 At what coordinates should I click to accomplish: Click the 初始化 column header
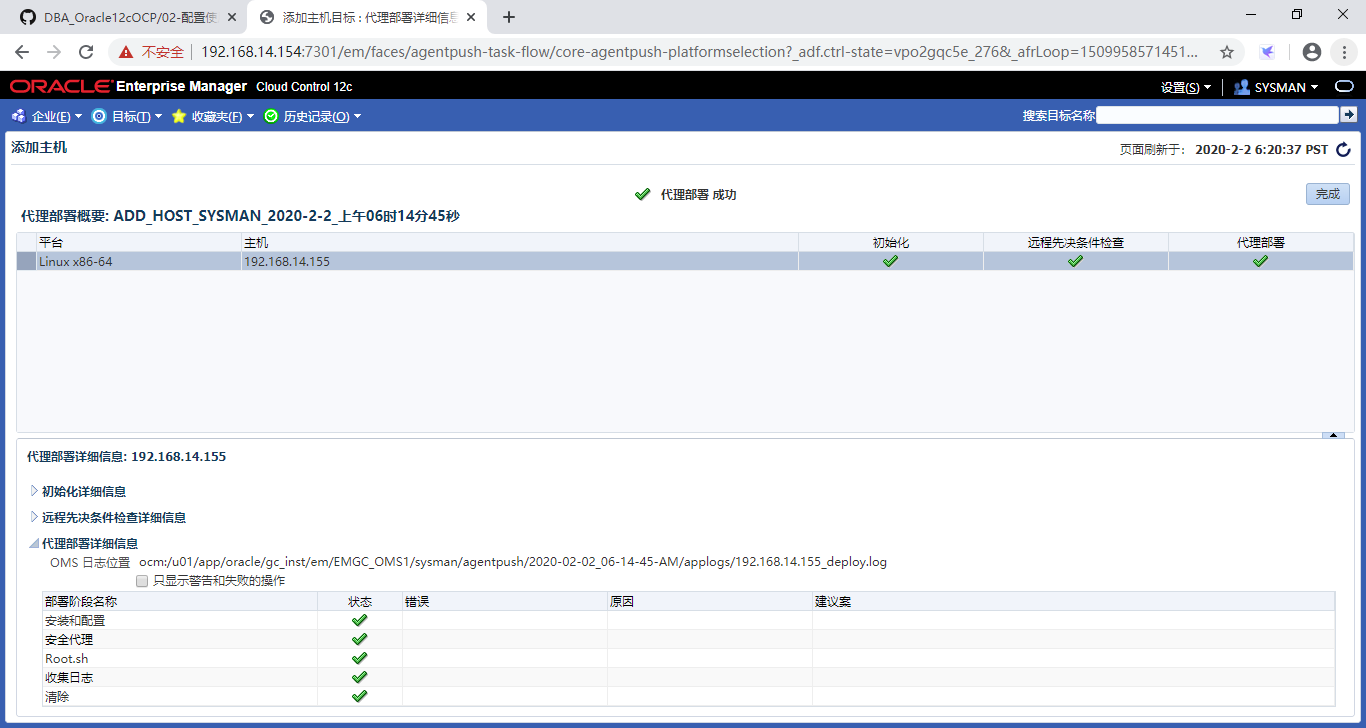tap(890, 242)
